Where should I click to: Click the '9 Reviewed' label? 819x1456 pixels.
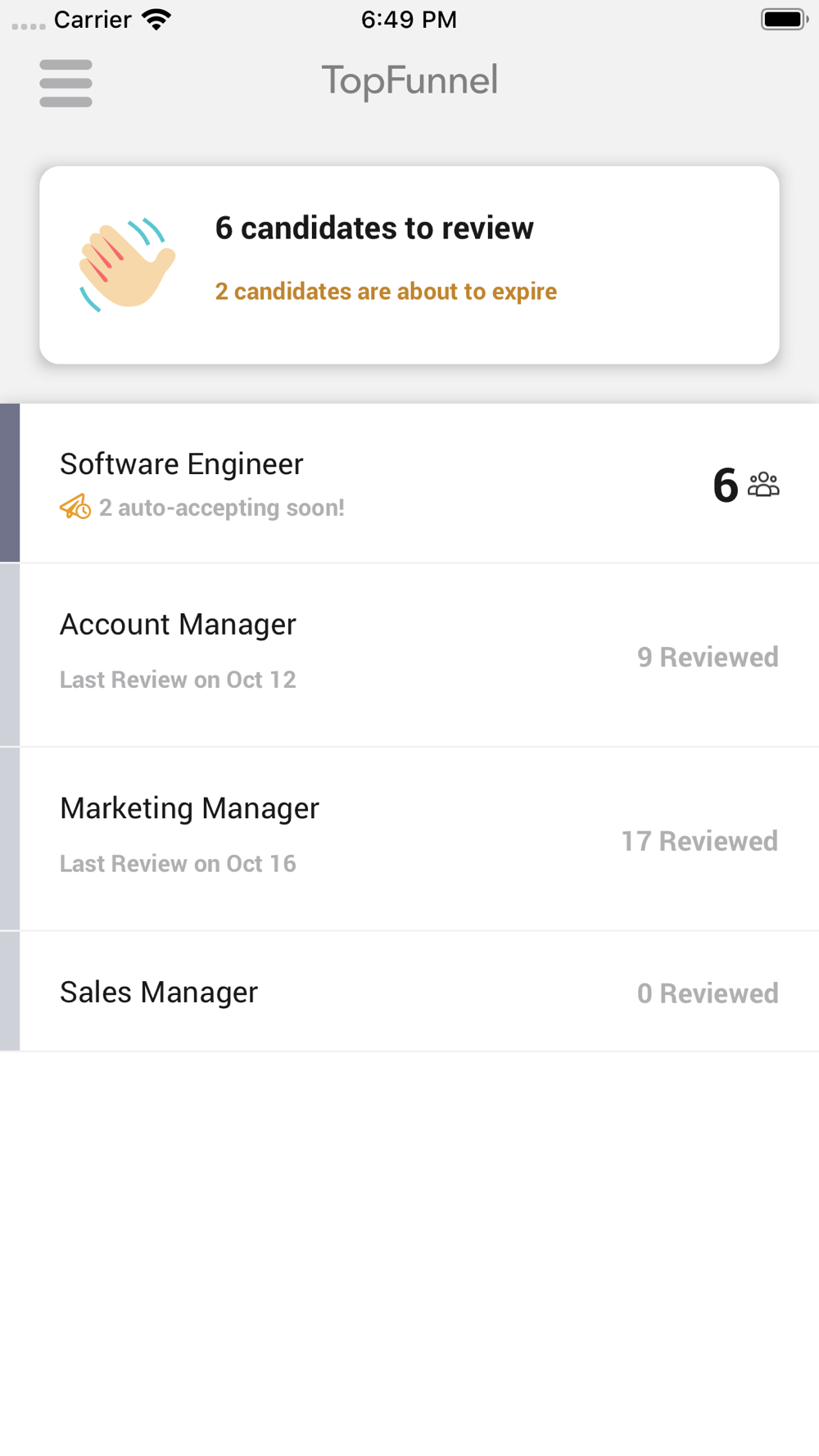point(708,657)
